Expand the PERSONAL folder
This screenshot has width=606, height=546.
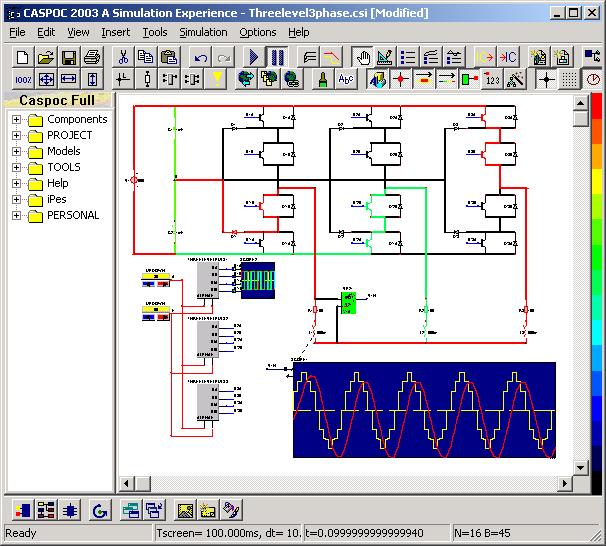click(16, 215)
